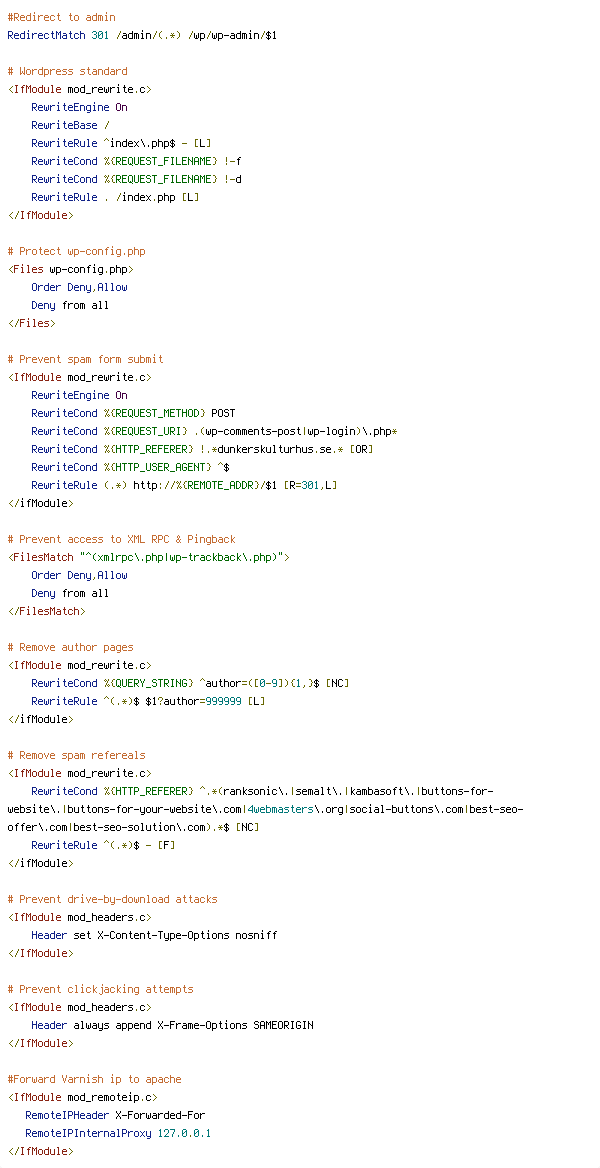Click '# Prevent spam form submit' comment
This screenshot has width=600, height=1168.
click(85, 359)
